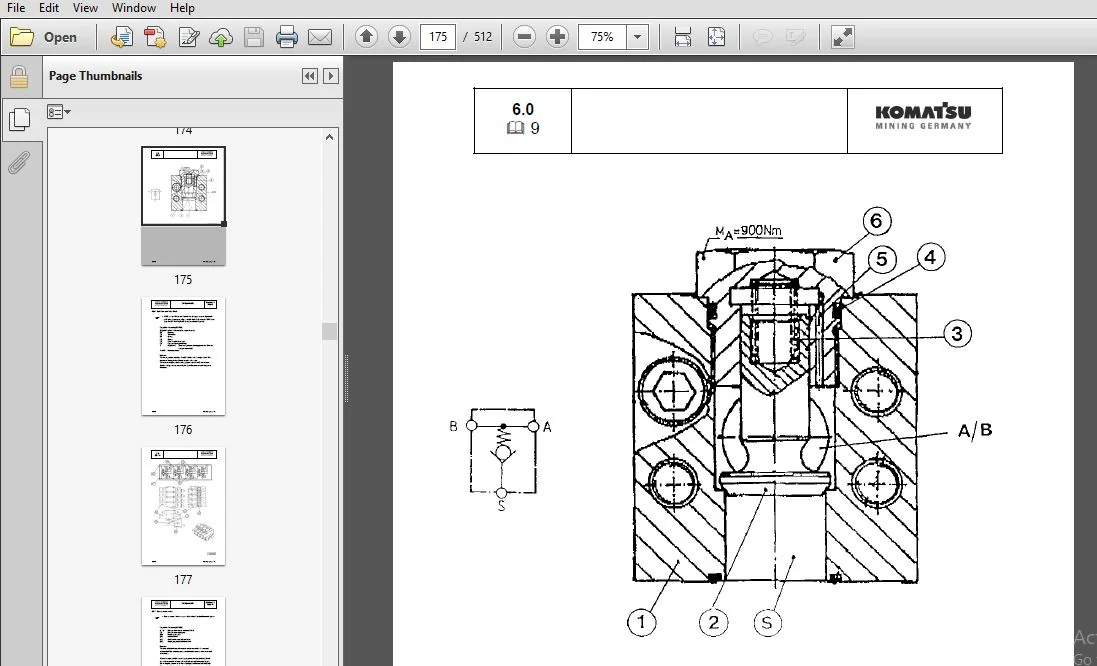
Task: Click the read mode fullscreen icon
Action: click(842, 37)
